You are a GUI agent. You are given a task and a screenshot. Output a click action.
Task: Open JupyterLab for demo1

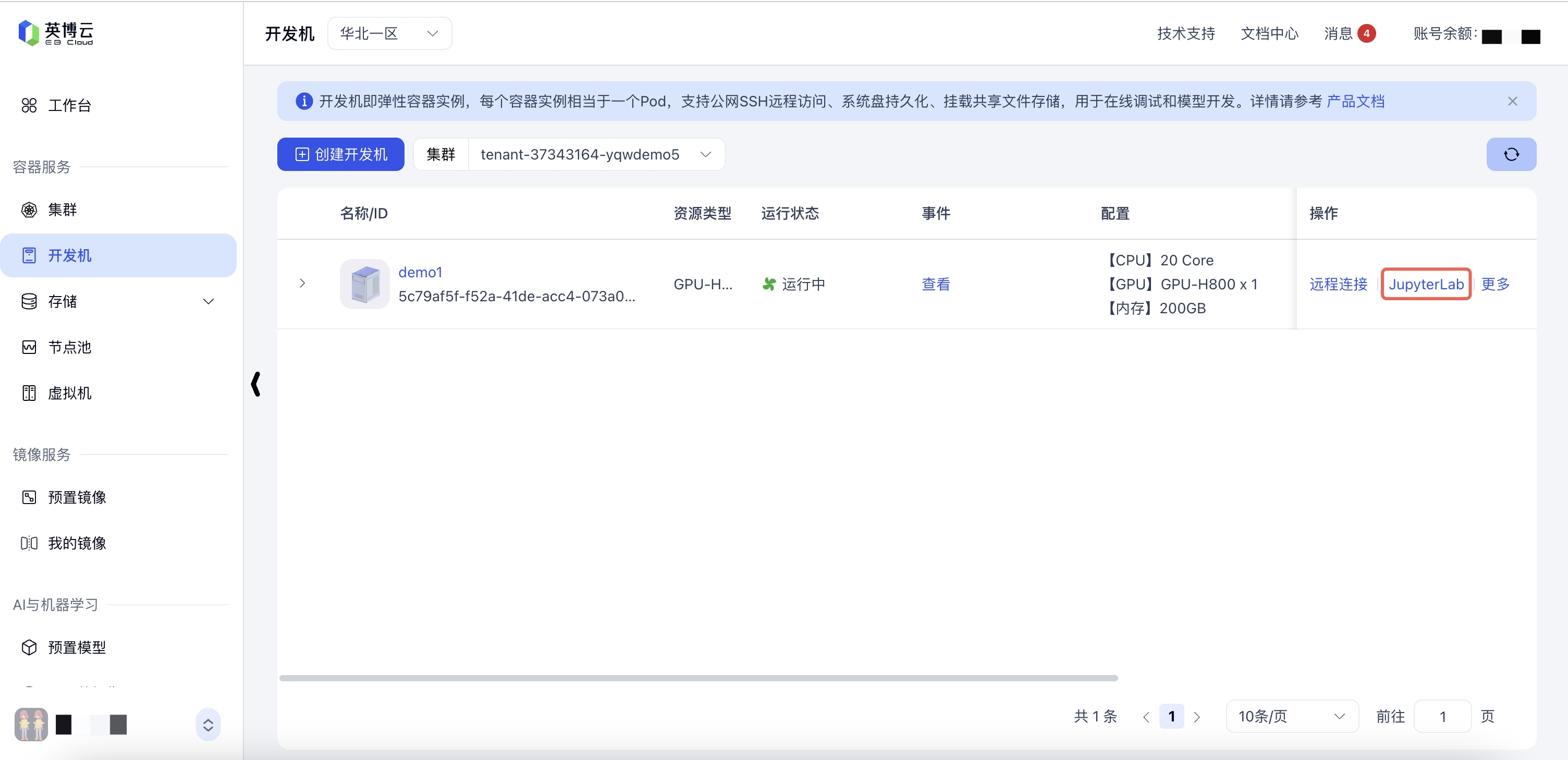point(1426,284)
